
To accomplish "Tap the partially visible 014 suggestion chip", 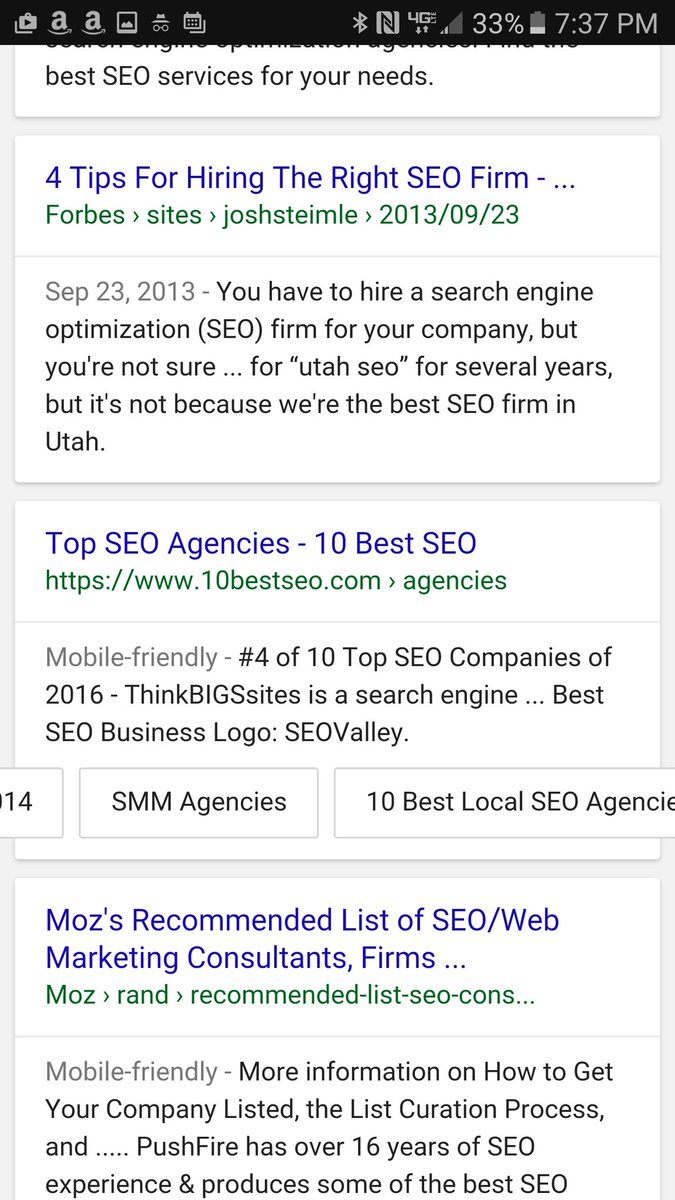I will (25, 802).
